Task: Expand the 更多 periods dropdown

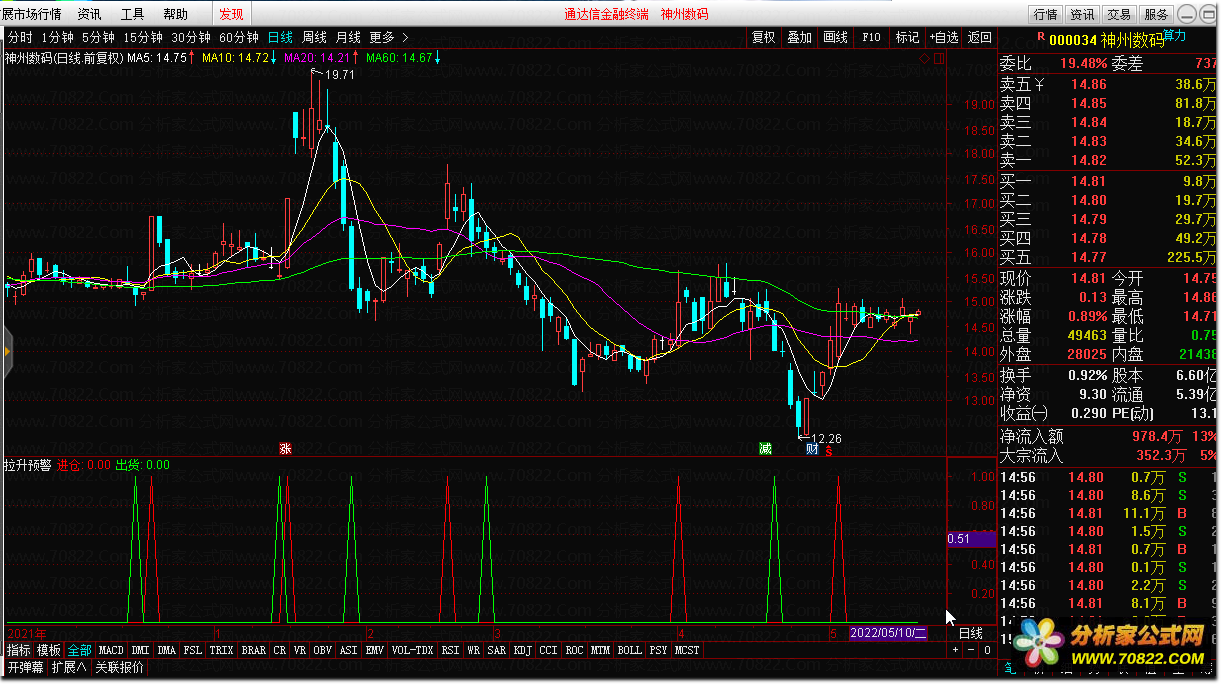Action: tap(388, 37)
